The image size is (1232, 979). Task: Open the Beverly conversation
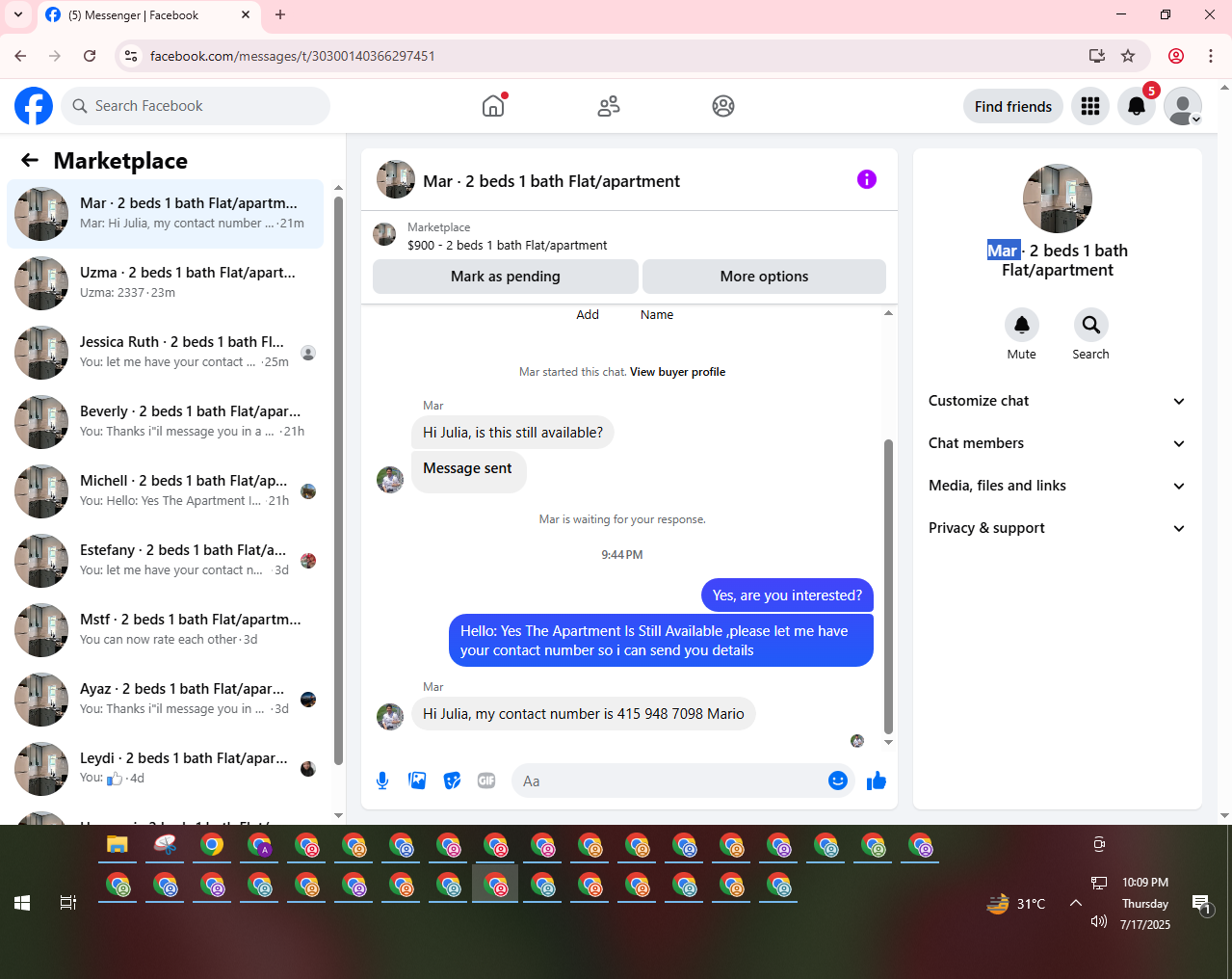166,422
